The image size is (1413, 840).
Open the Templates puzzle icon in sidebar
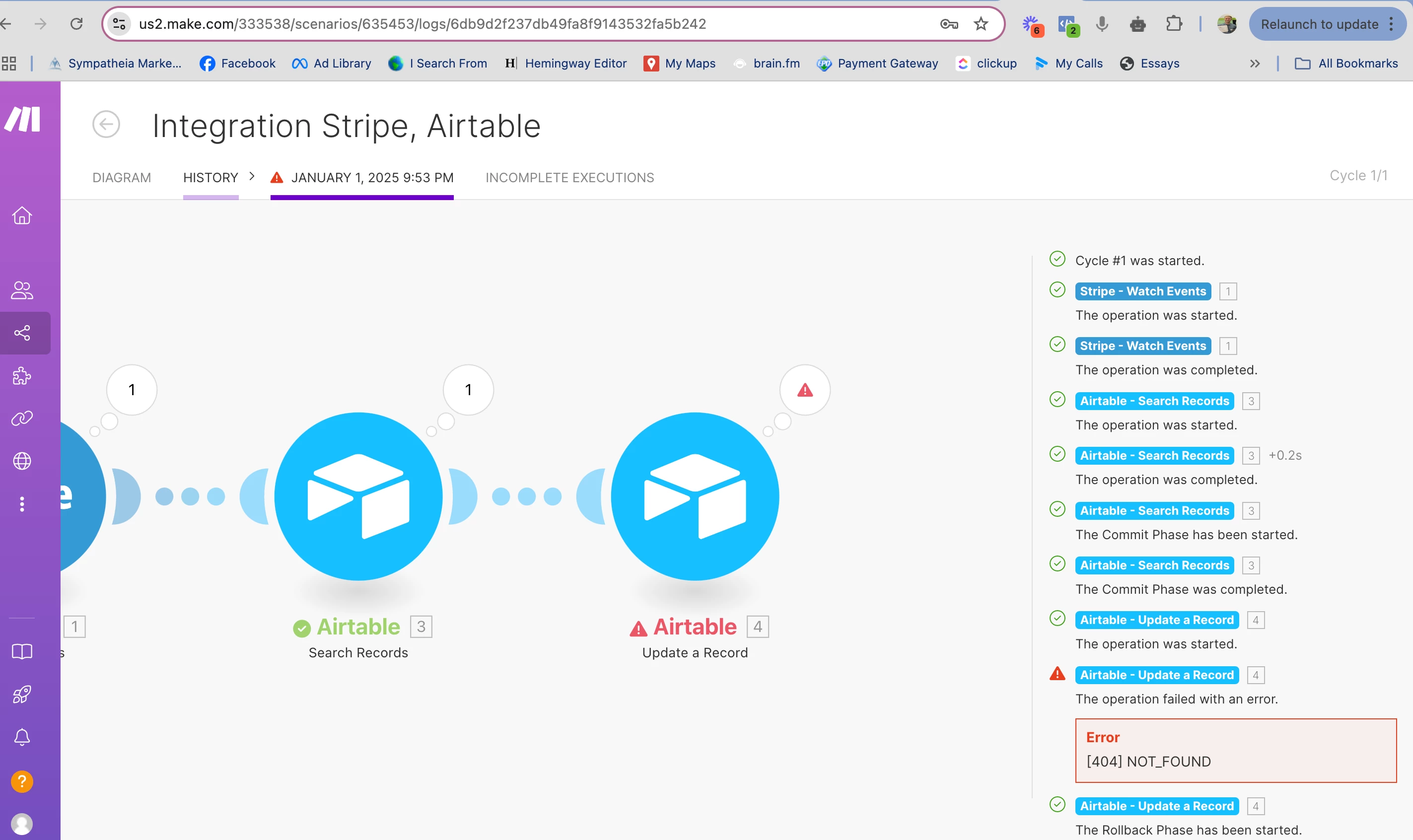tap(22, 376)
